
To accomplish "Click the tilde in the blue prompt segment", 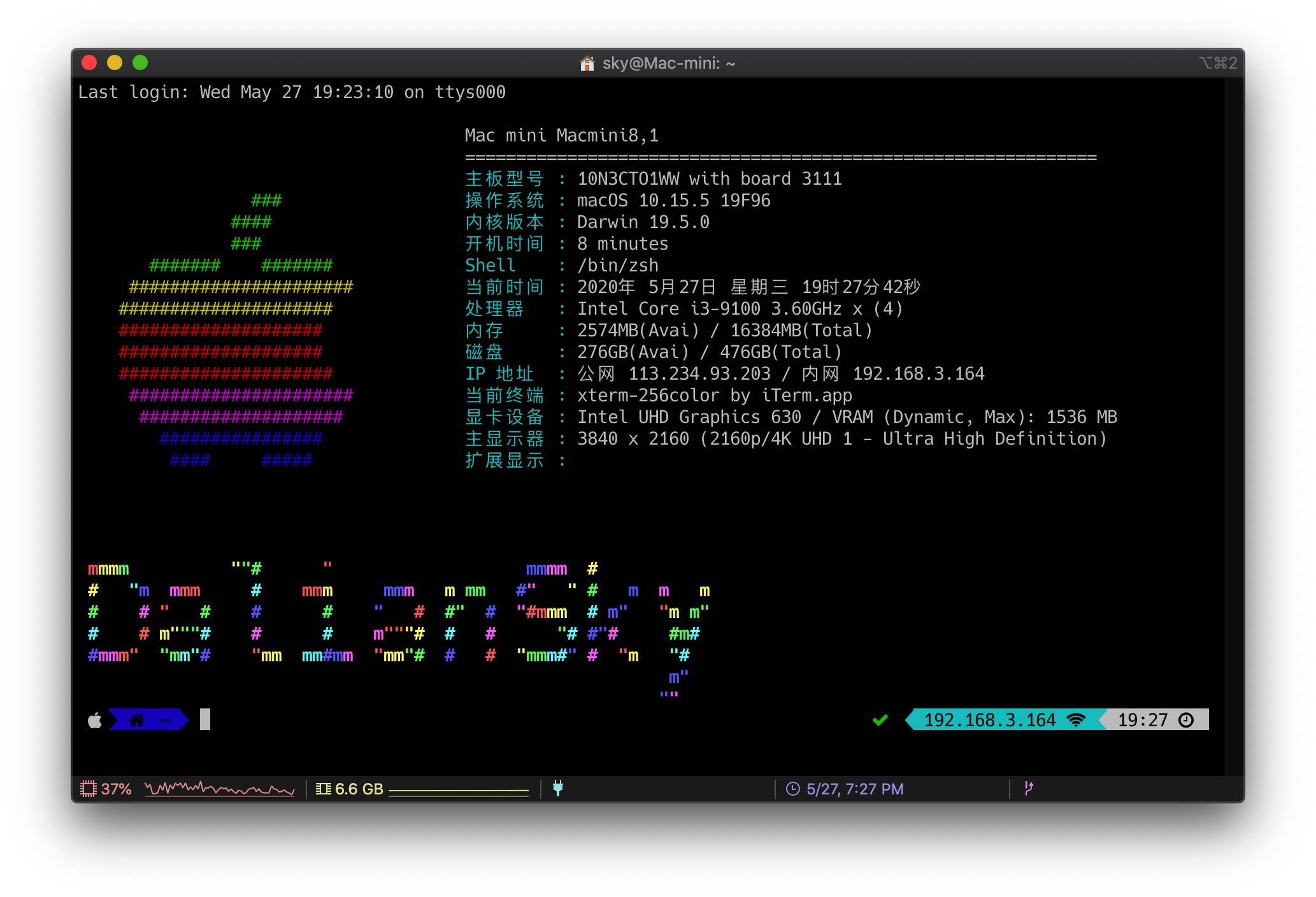I will pos(164,720).
